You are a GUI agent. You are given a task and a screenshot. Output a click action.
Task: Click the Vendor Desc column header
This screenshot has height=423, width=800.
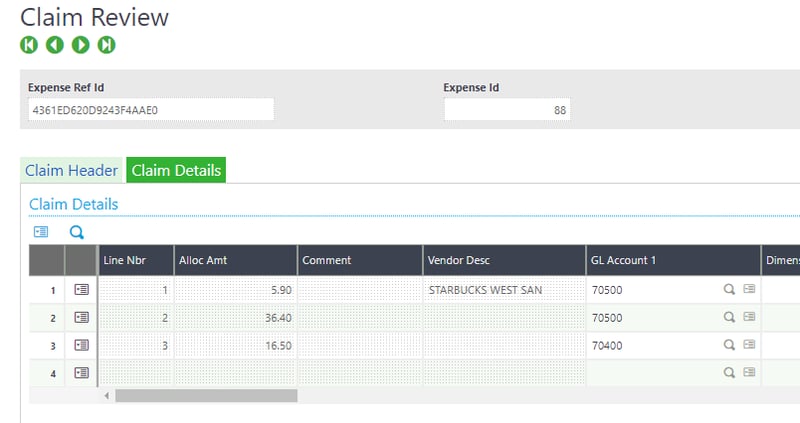pyautogui.click(x=504, y=260)
